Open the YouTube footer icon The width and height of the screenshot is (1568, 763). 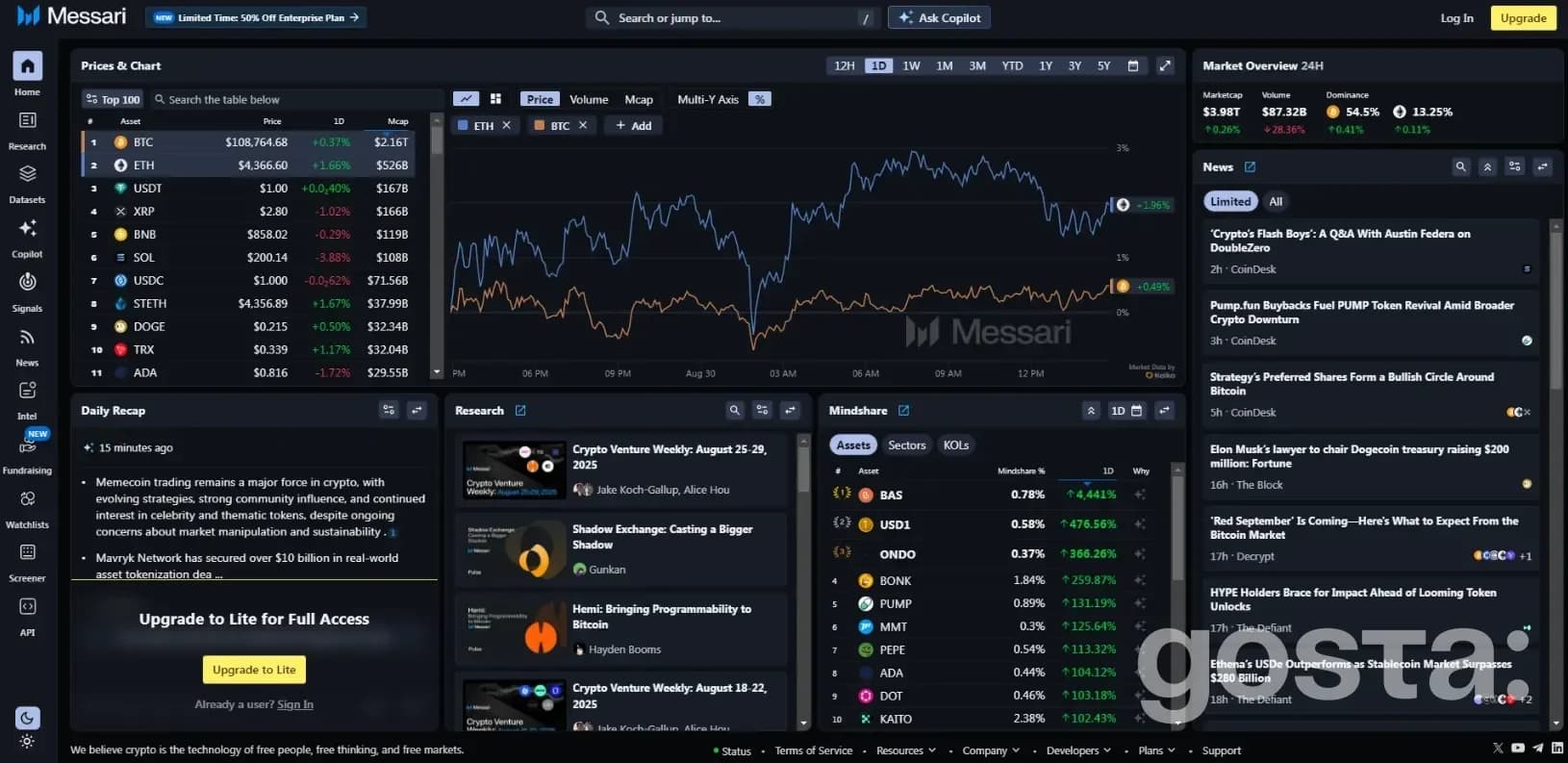point(1518,748)
